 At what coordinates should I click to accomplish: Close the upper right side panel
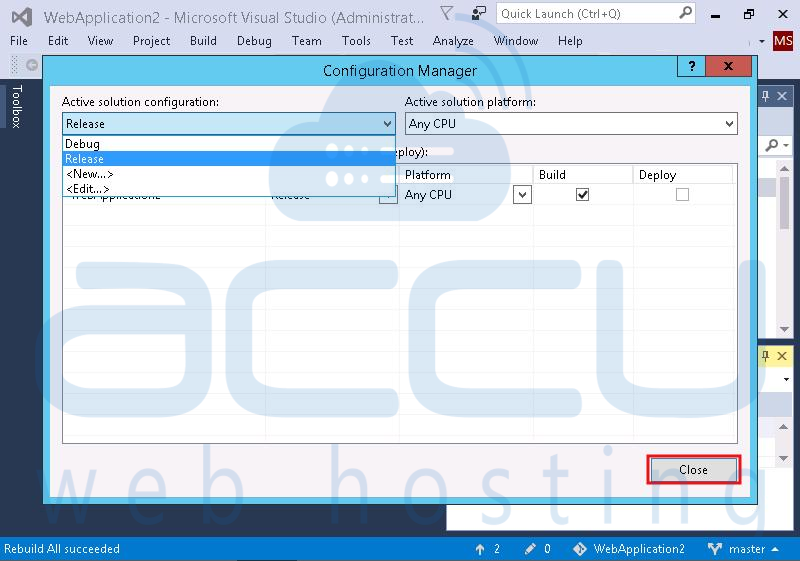pyautogui.click(x=782, y=95)
